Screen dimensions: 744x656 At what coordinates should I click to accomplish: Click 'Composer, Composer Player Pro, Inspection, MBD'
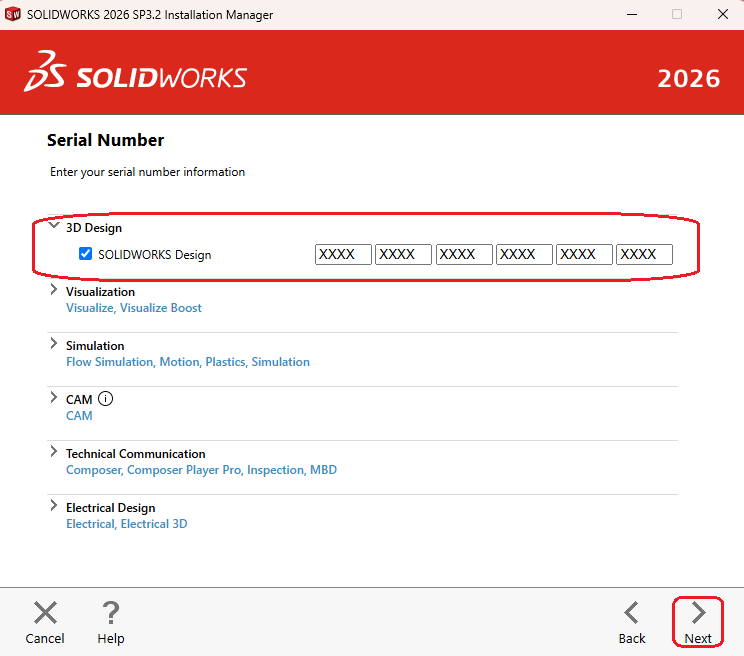pos(202,470)
